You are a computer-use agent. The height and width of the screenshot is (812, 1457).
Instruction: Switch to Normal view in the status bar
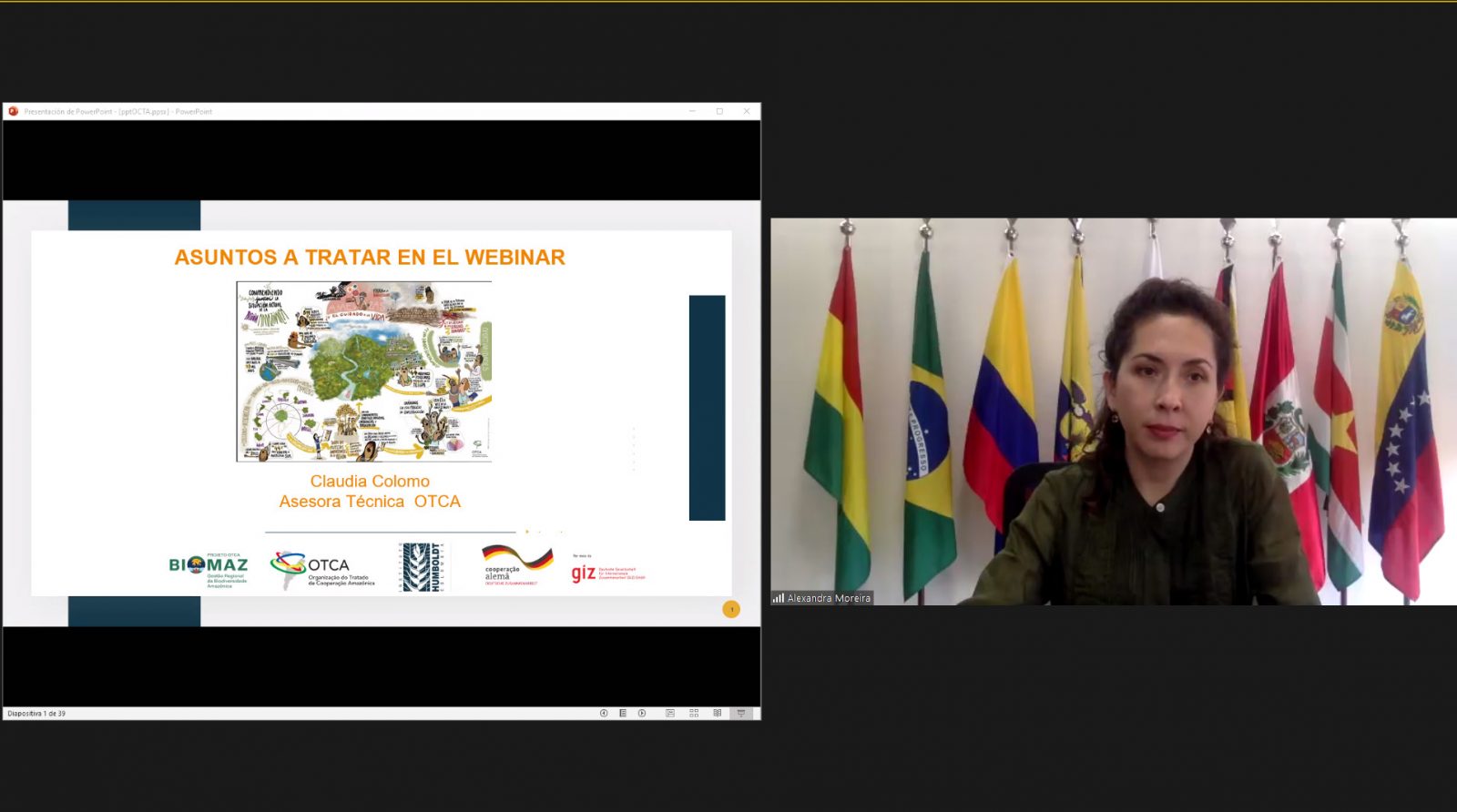pyautogui.click(x=670, y=714)
